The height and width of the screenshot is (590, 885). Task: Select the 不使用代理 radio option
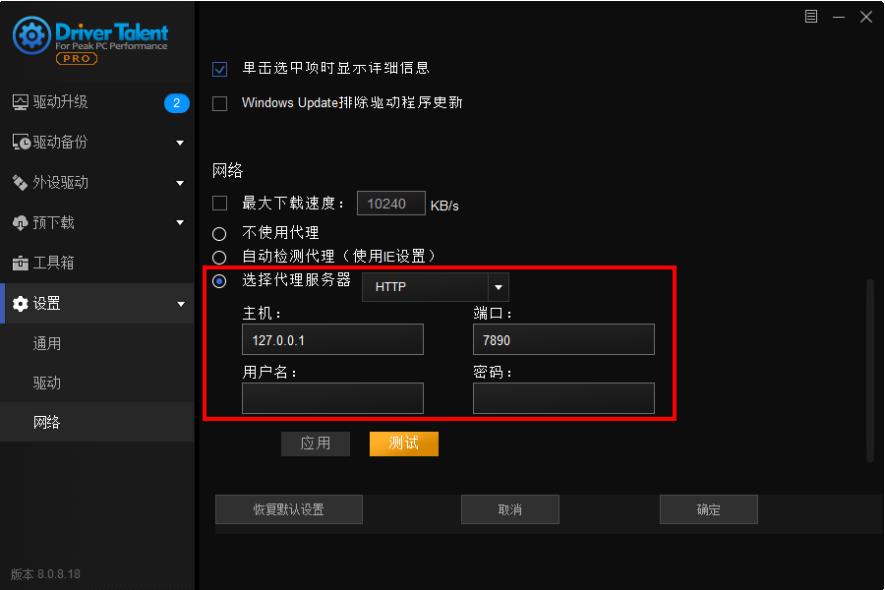220,234
